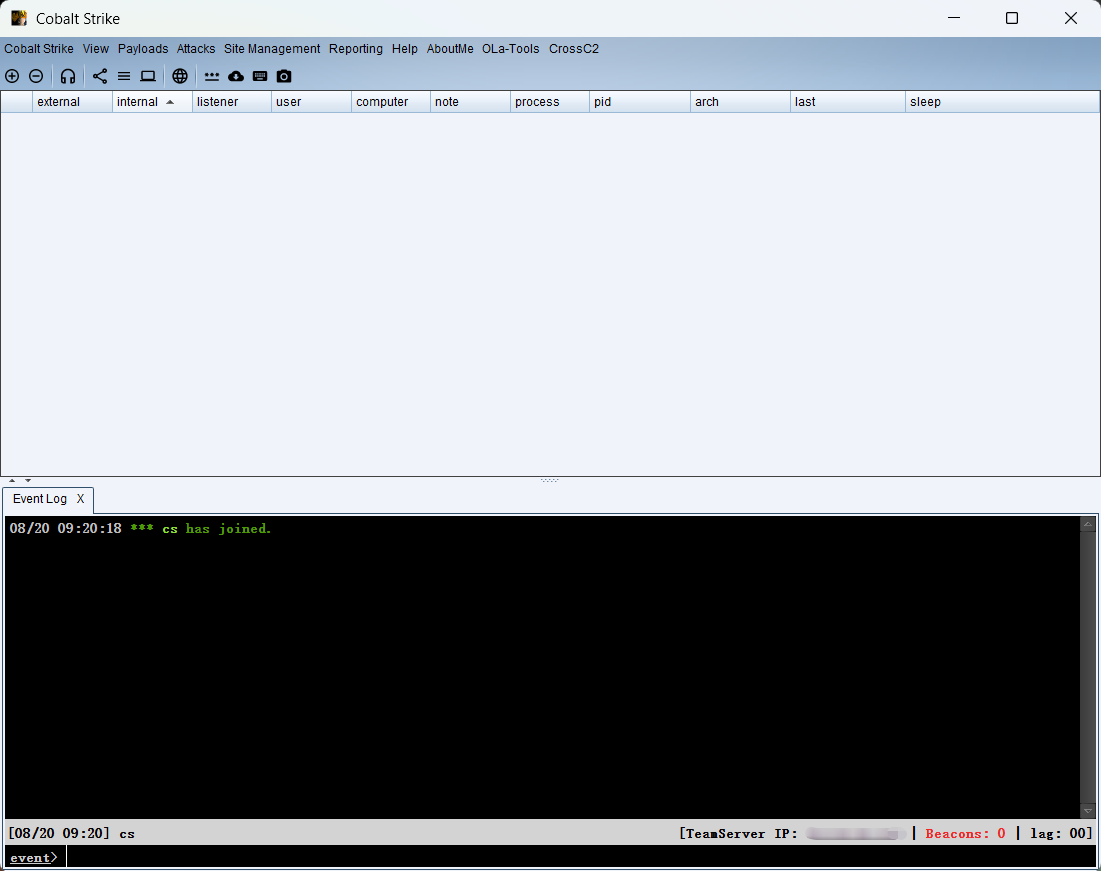The width and height of the screenshot is (1101, 871).
Task: Click the Event Log scrollbar down arrow
Action: click(x=1088, y=811)
